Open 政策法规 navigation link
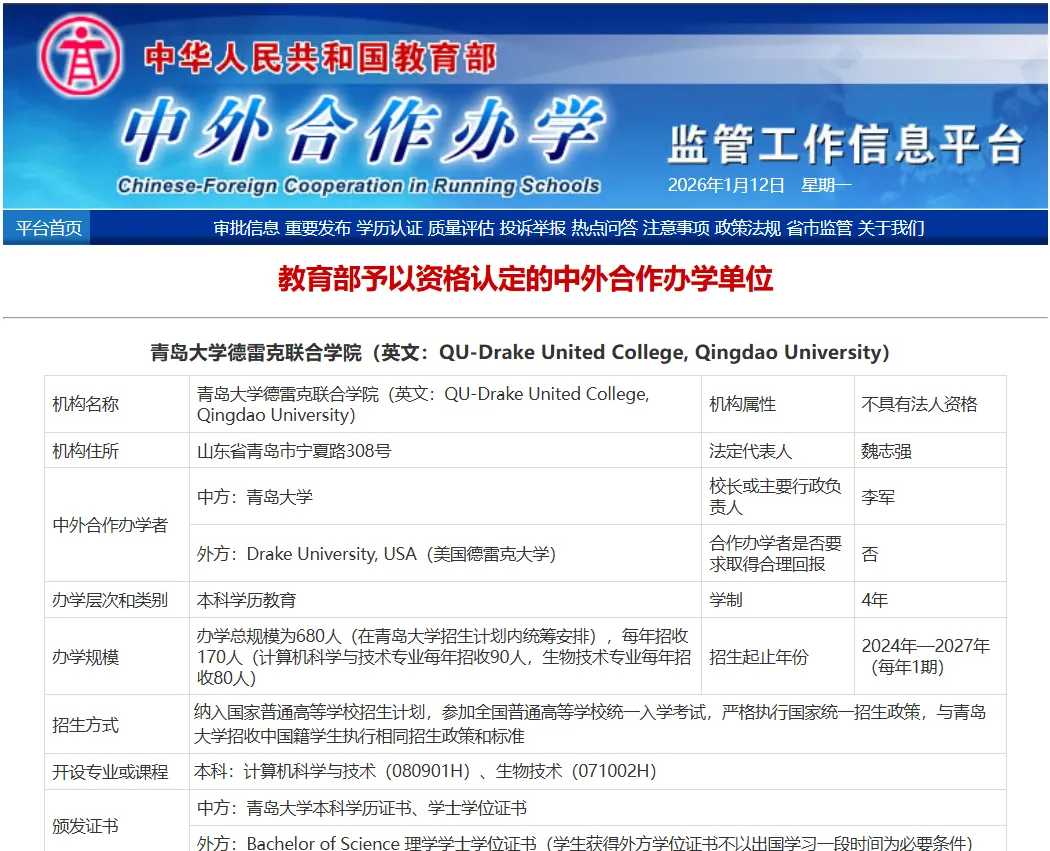 [748, 228]
